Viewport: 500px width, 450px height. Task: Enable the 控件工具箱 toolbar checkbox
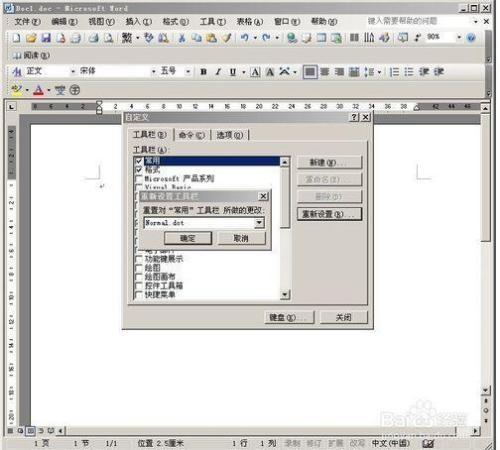(x=139, y=286)
